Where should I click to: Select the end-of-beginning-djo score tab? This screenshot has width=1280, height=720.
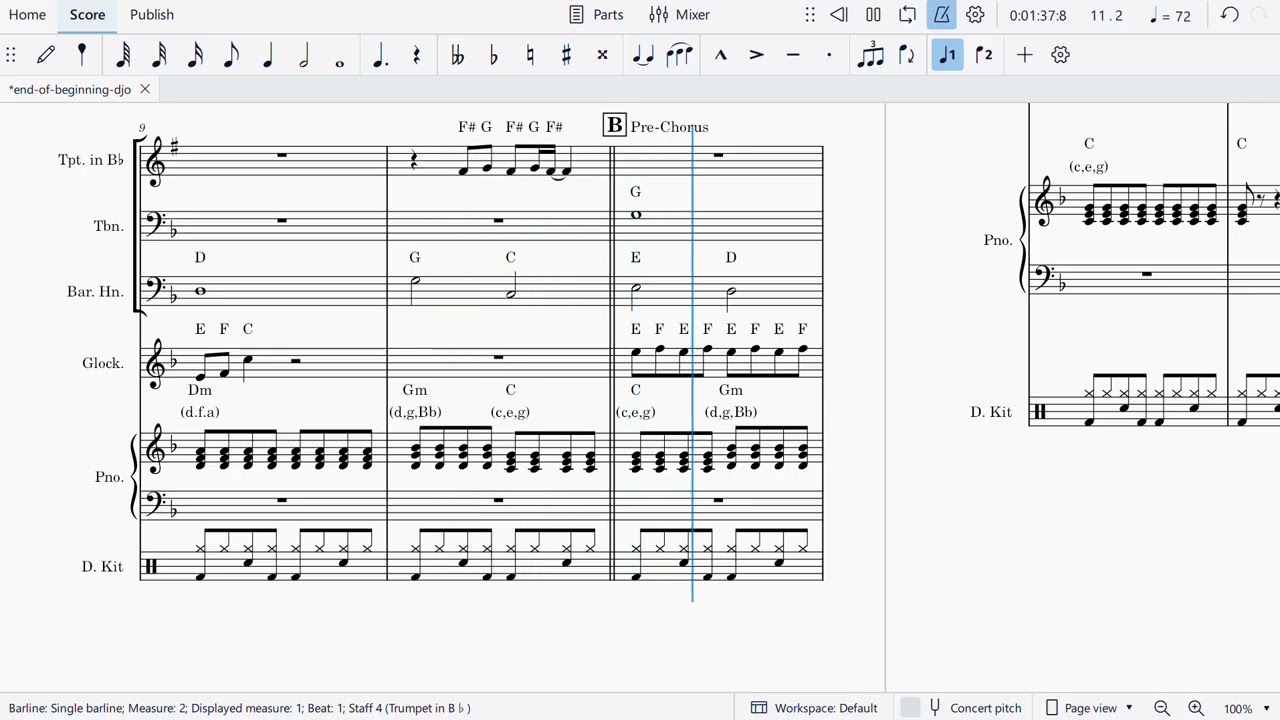click(70, 89)
